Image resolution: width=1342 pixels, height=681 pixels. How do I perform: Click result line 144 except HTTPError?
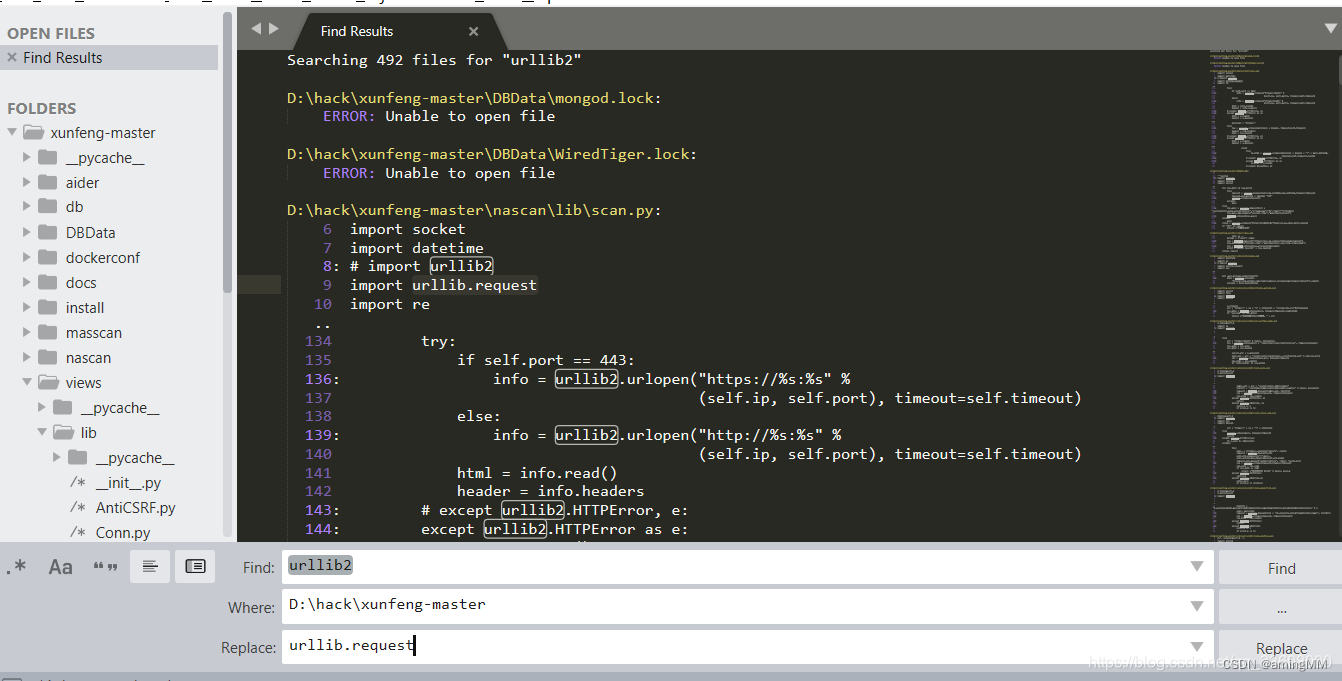(x=497, y=529)
